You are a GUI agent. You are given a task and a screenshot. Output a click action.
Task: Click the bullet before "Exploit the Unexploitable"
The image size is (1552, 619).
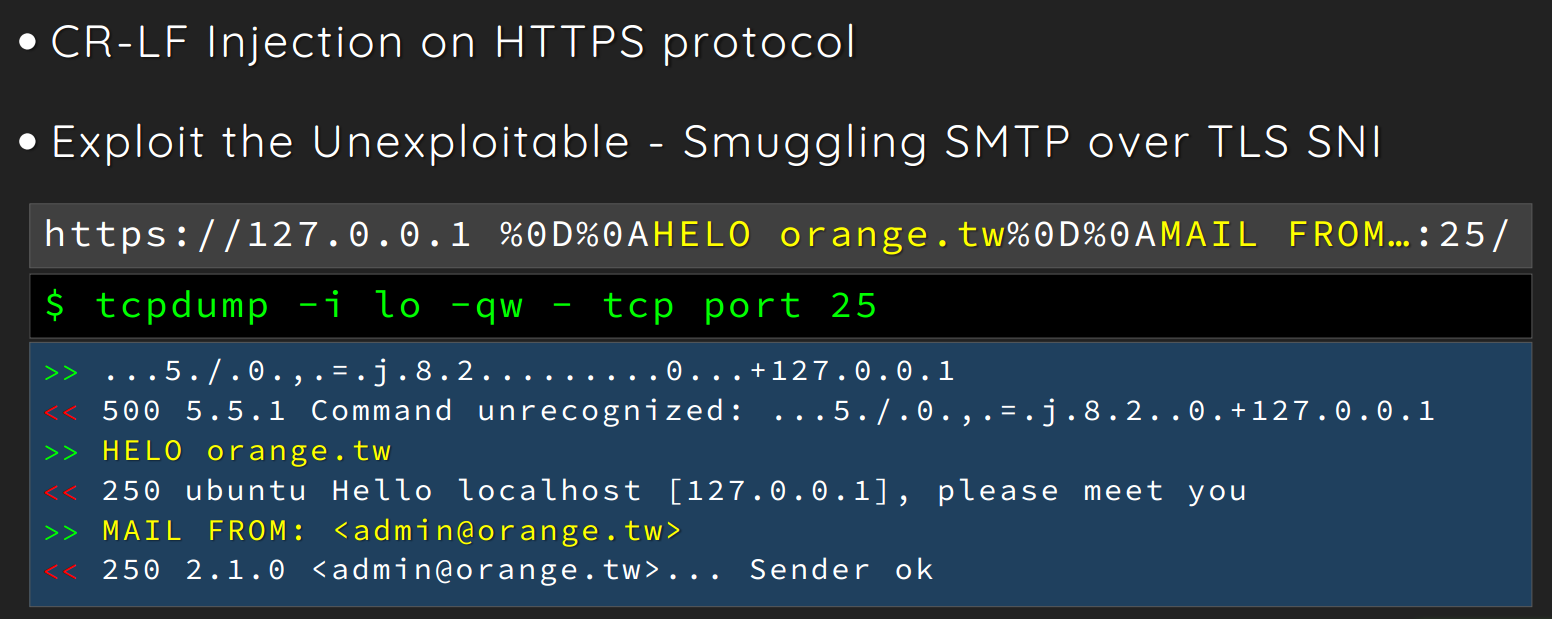click(x=28, y=143)
